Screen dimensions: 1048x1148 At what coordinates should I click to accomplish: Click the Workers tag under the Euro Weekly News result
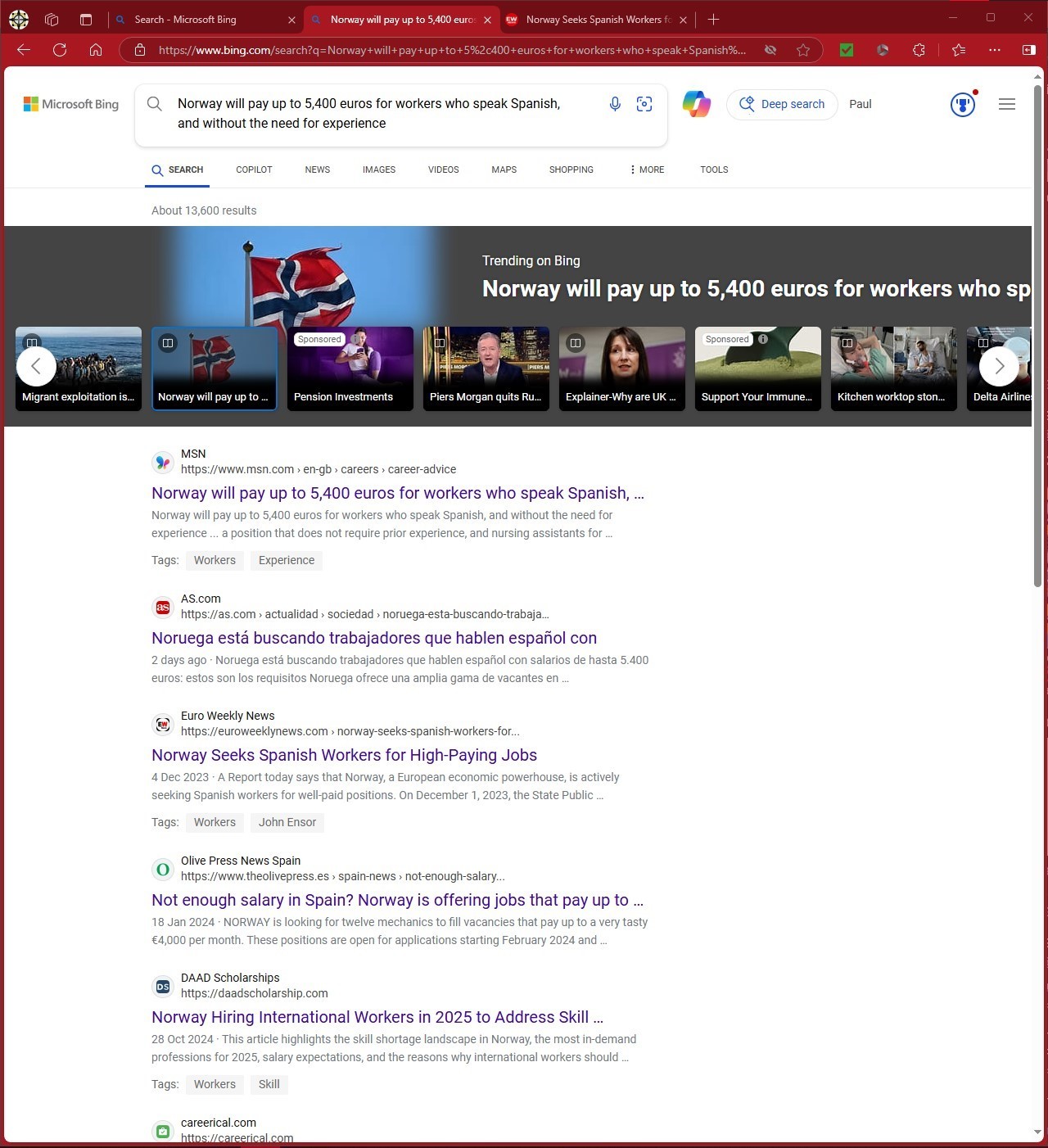point(215,822)
